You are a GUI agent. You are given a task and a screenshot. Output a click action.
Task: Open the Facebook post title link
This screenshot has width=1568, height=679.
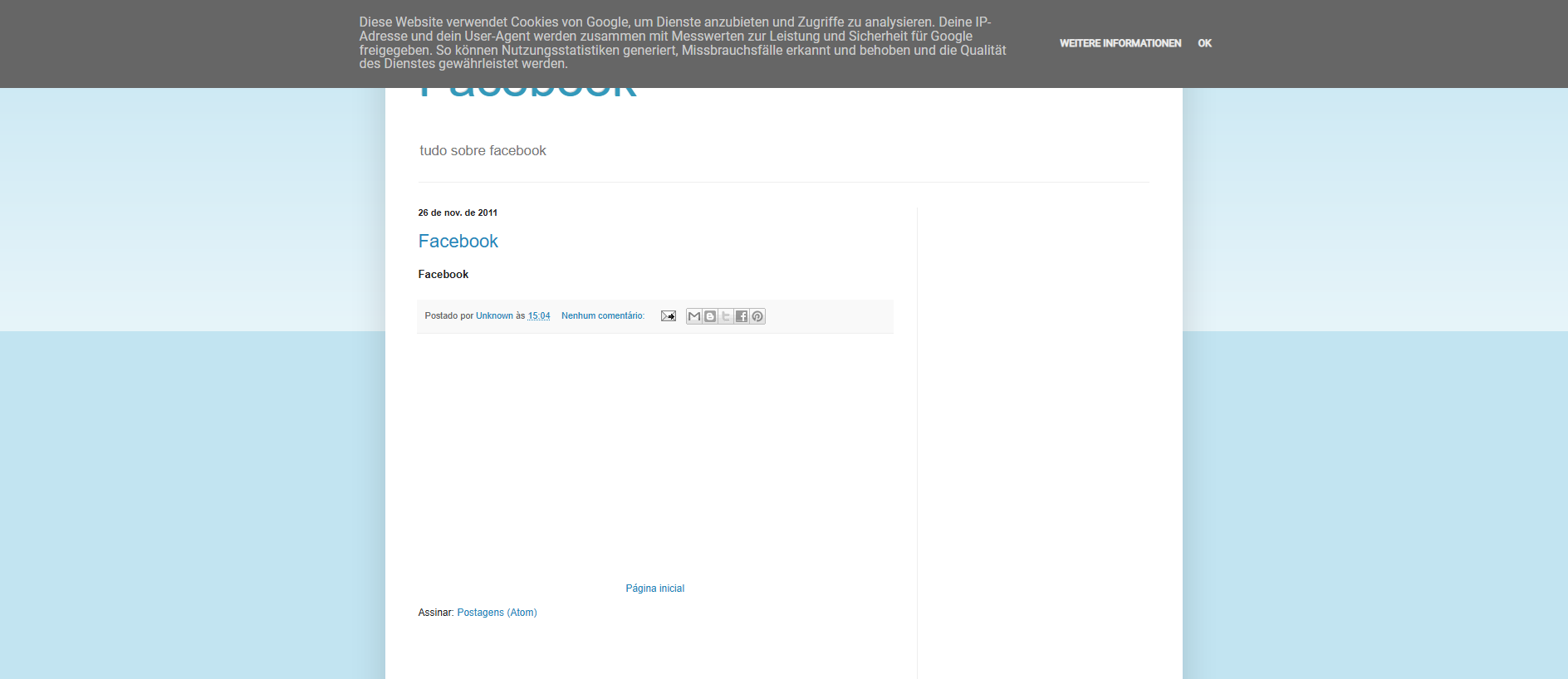click(458, 242)
